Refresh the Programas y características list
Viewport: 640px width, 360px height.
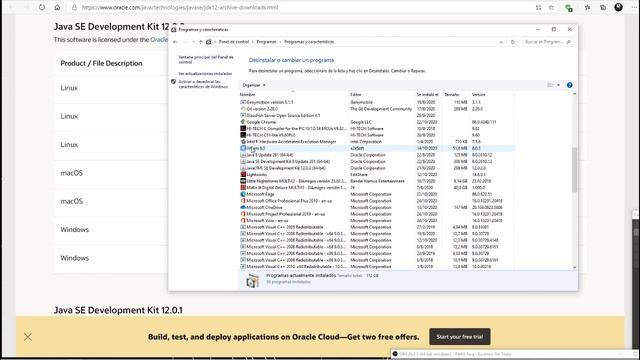tap(513, 42)
